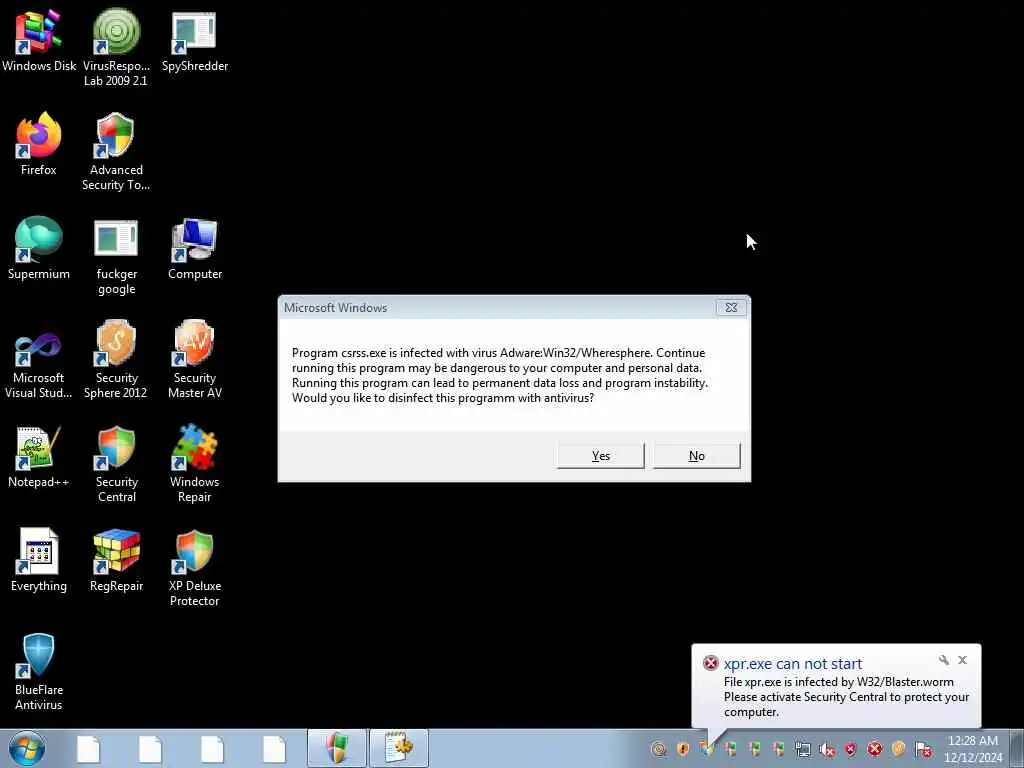Launch Firefox from the desktop
This screenshot has width=1024, height=768.
[x=39, y=144]
